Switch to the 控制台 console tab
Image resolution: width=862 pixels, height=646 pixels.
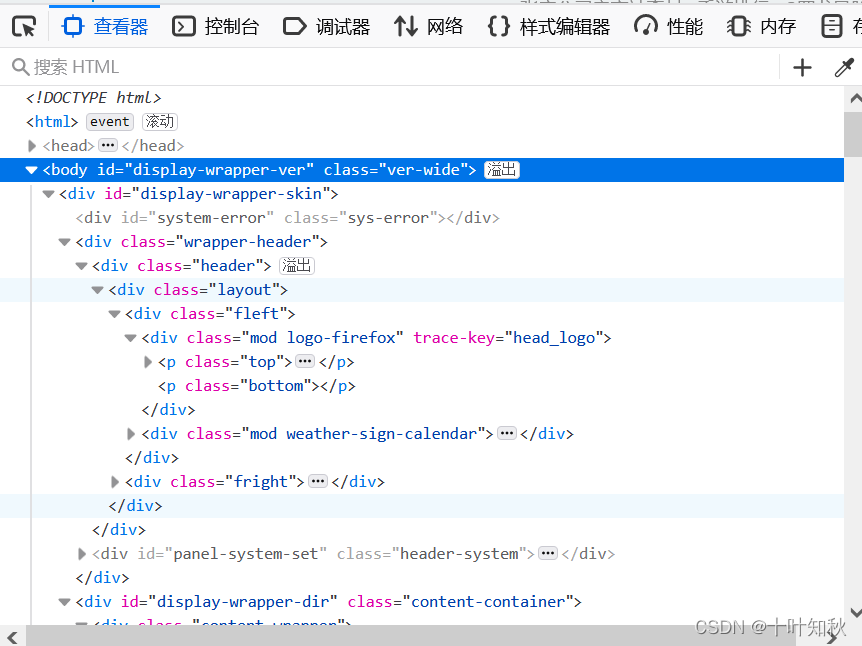click(216, 26)
